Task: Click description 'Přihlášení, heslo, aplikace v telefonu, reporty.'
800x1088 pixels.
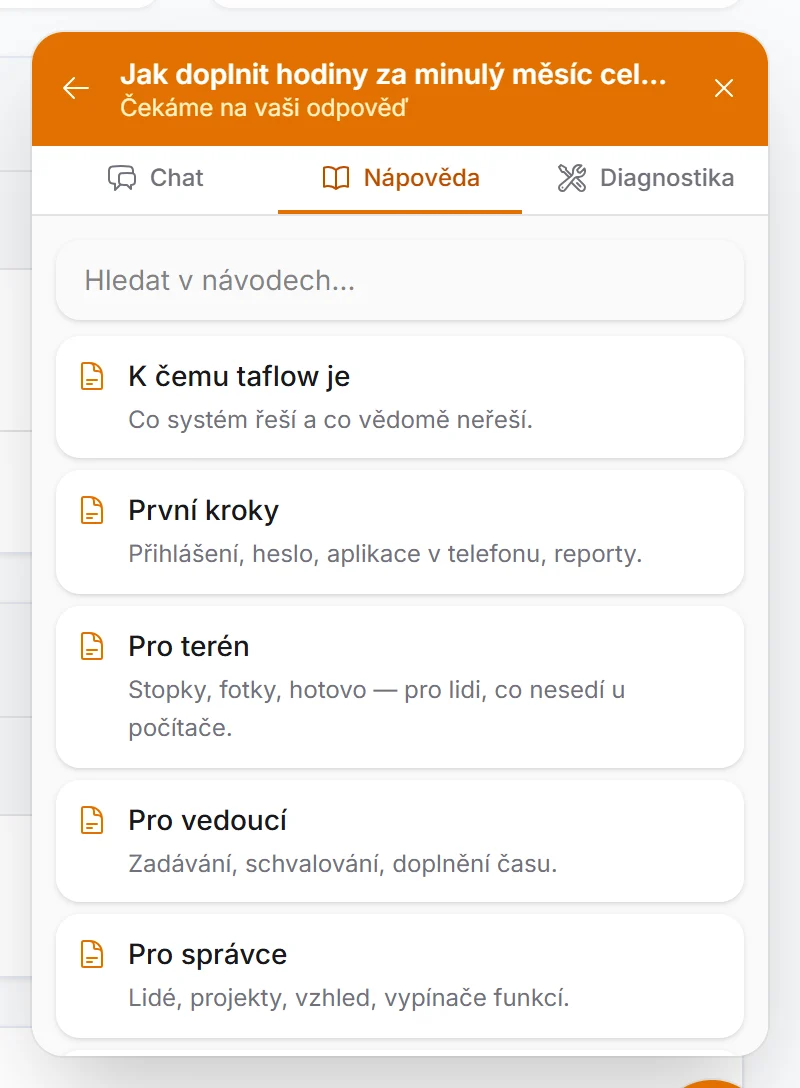Action: tap(385, 554)
